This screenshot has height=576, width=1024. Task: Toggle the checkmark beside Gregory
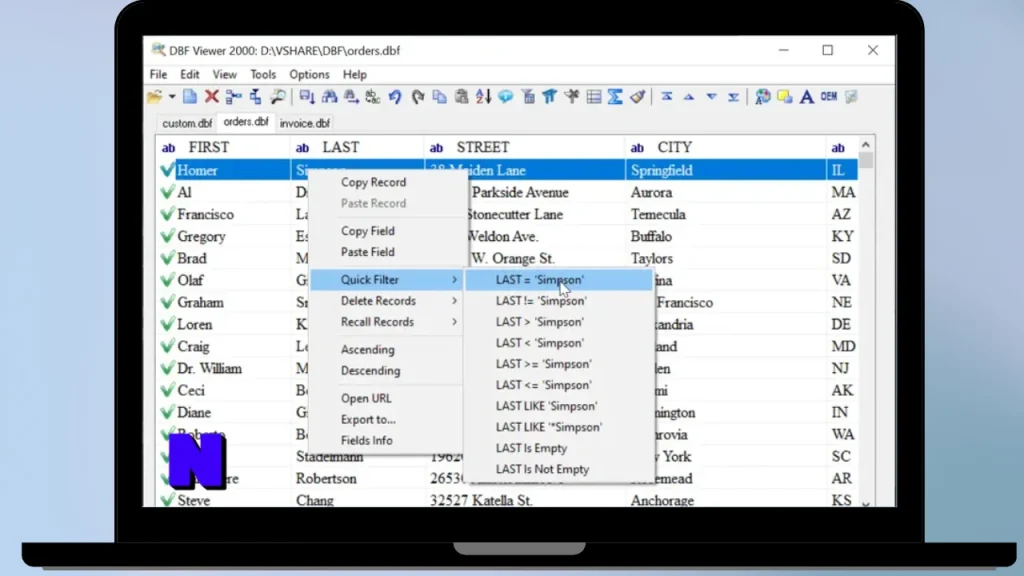167,236
